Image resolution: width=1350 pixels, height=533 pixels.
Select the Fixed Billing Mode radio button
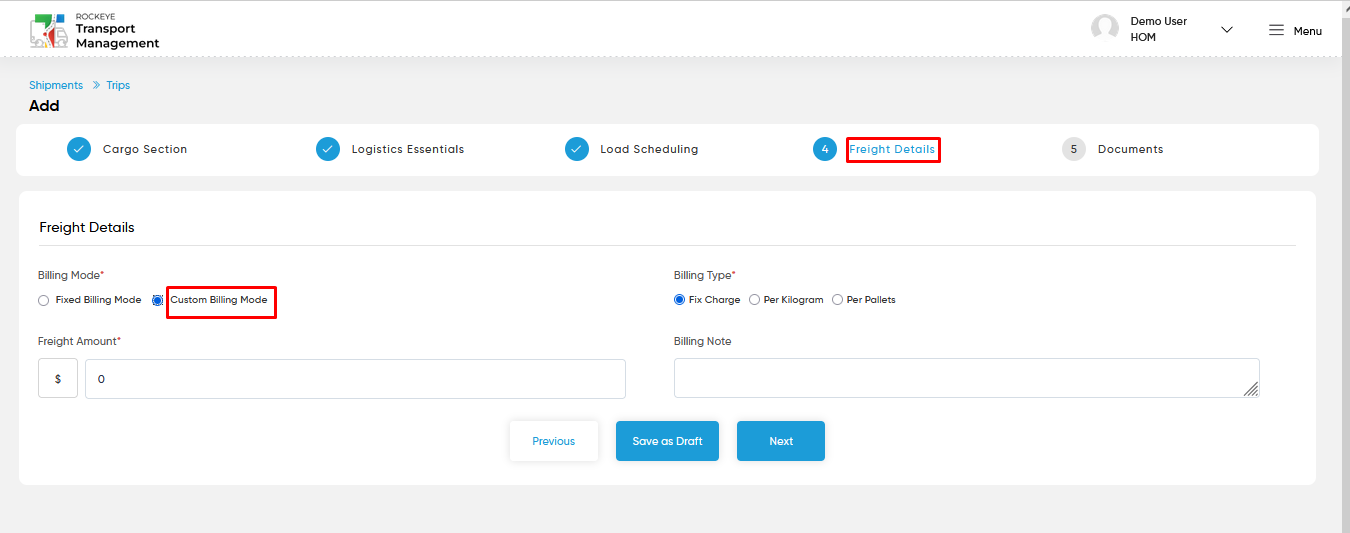pos(43,300)
